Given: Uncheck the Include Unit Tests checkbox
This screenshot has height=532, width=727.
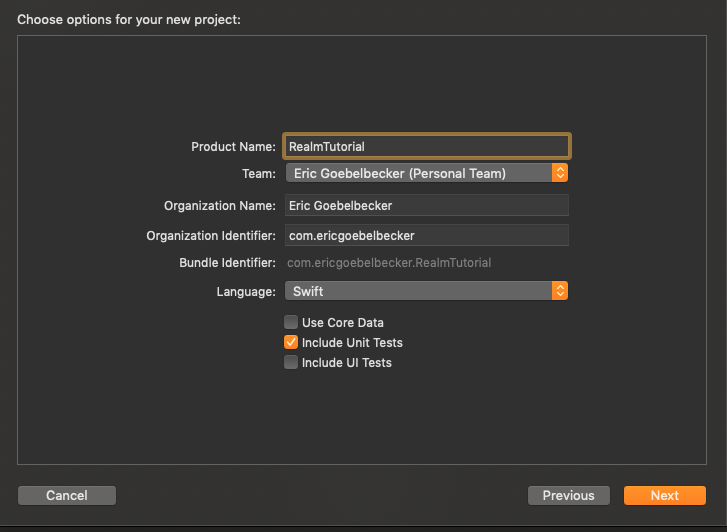Looking at the screenshot, I should tap(291, 342).
